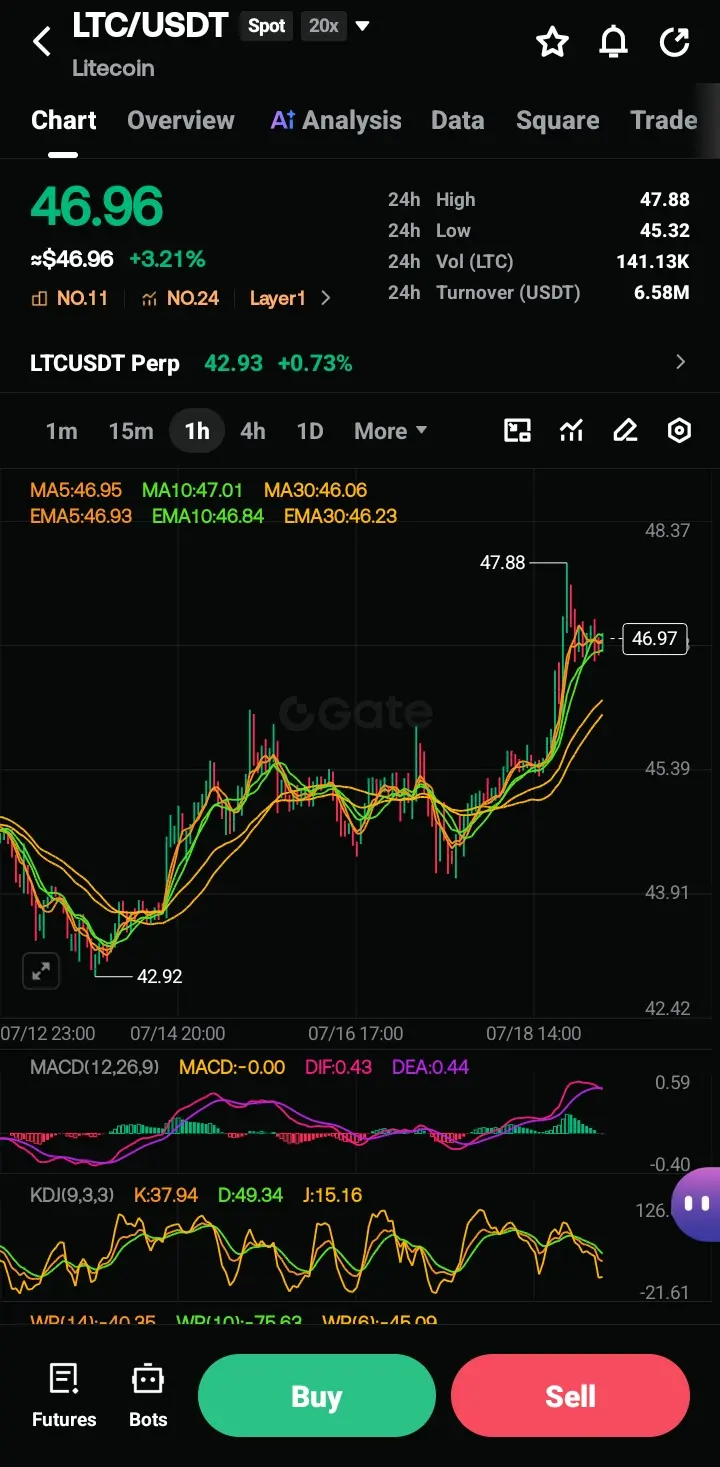
Task: Tap the NO.11 market cap rank
Action: pos(70,298)
